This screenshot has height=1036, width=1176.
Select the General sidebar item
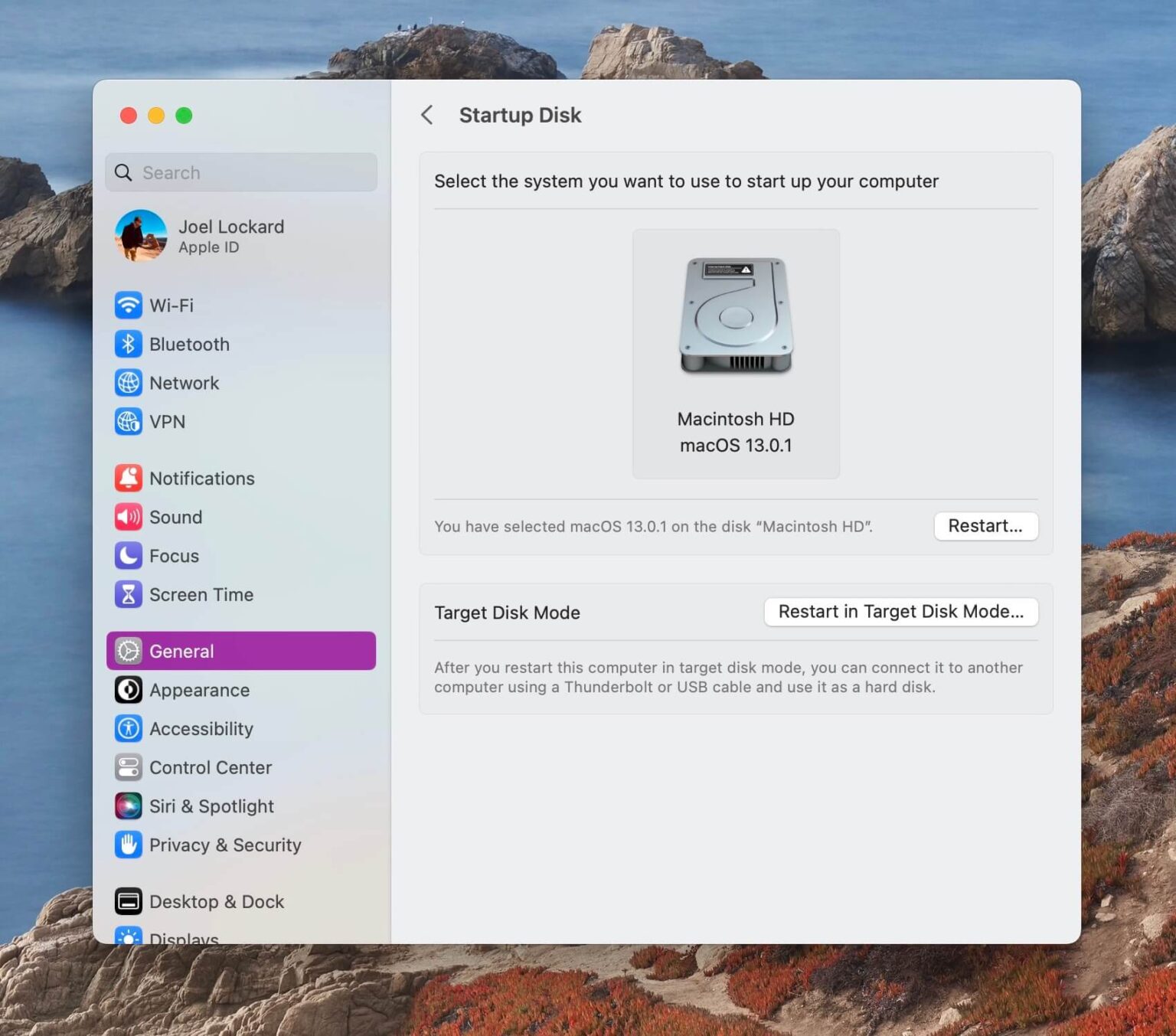click(x=181, y=651)
